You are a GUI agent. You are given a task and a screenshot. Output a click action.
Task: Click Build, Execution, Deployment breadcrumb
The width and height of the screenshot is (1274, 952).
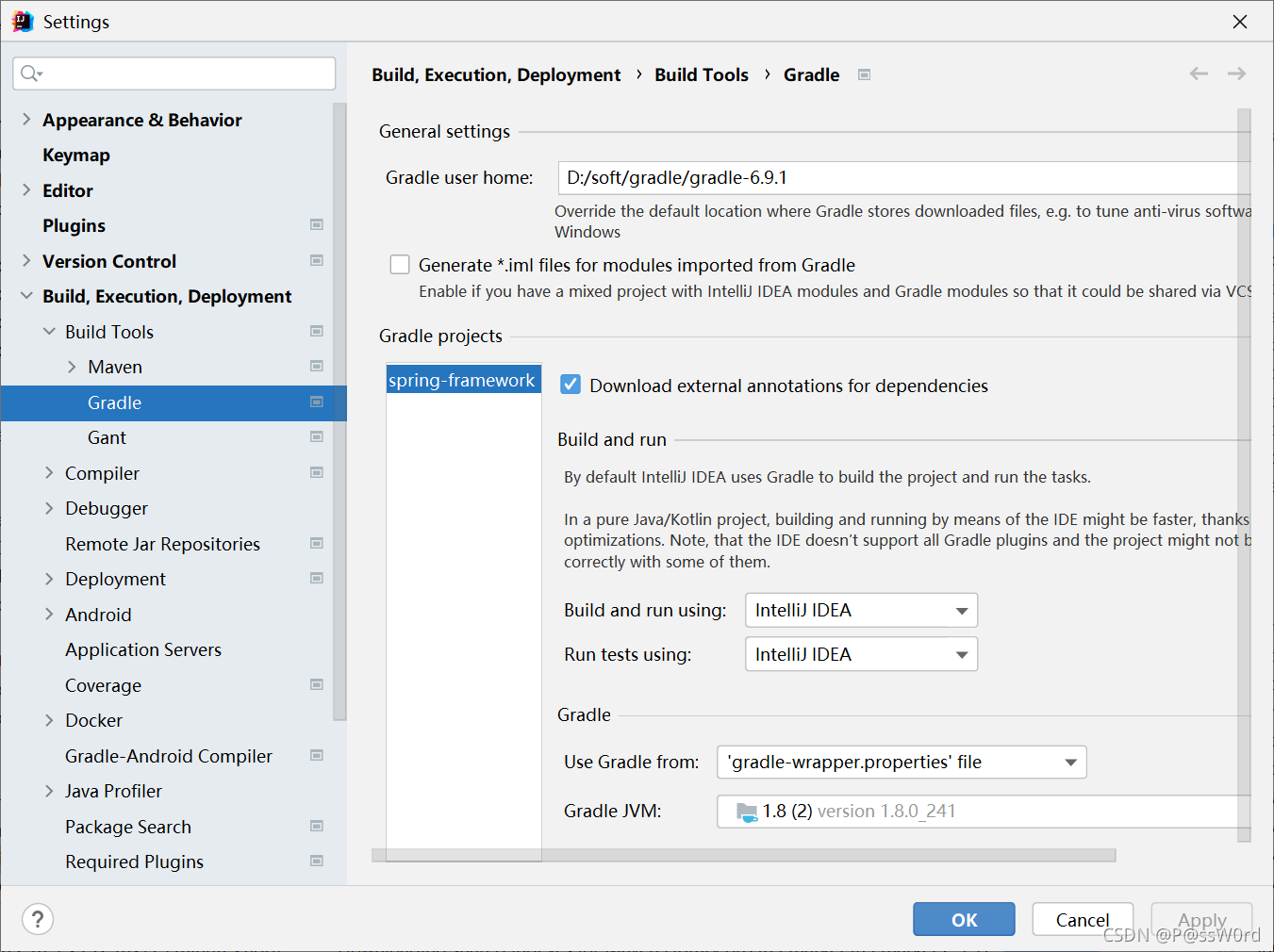click(x=496, y=74)
